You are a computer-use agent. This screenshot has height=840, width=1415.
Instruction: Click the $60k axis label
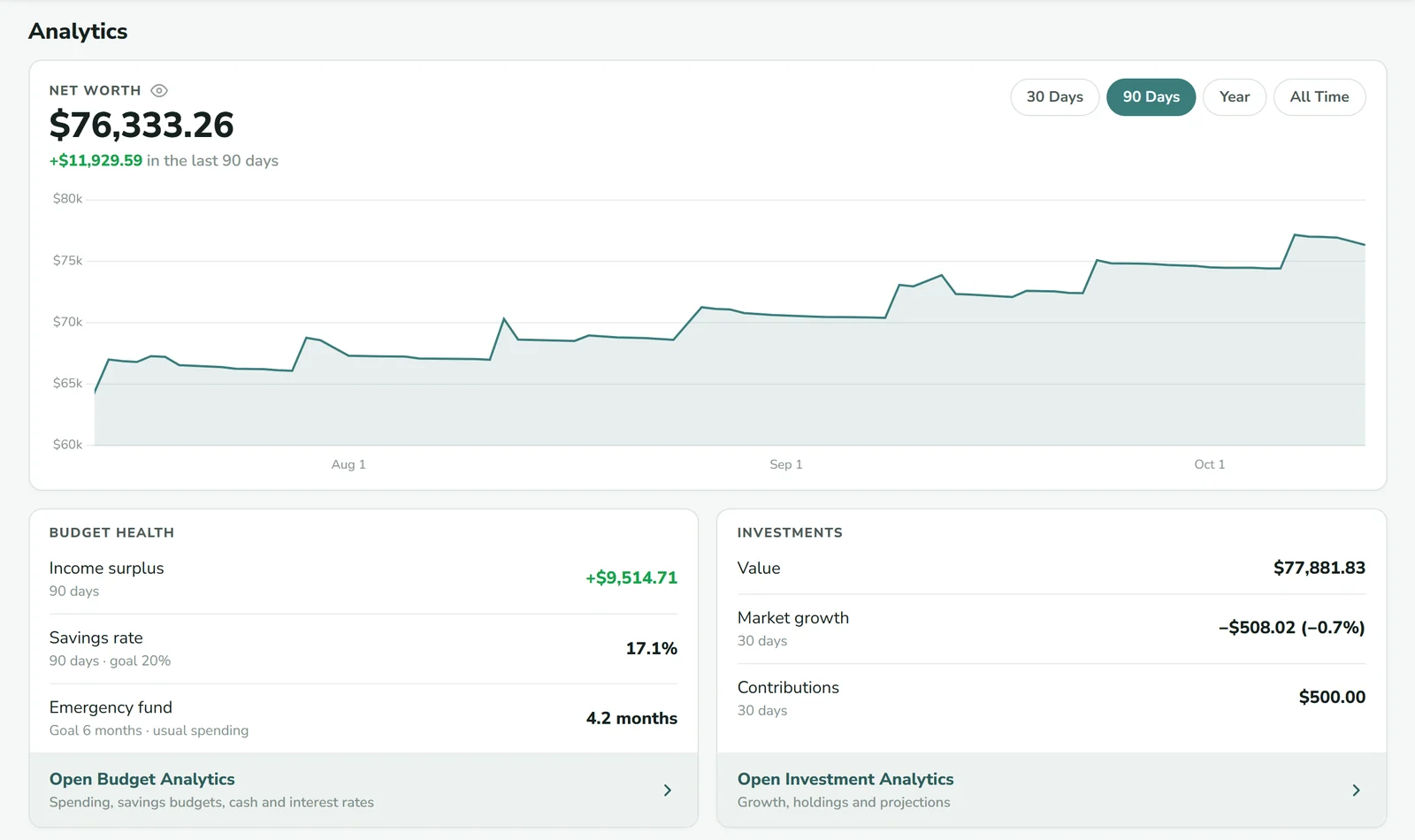tap(67, 445)
